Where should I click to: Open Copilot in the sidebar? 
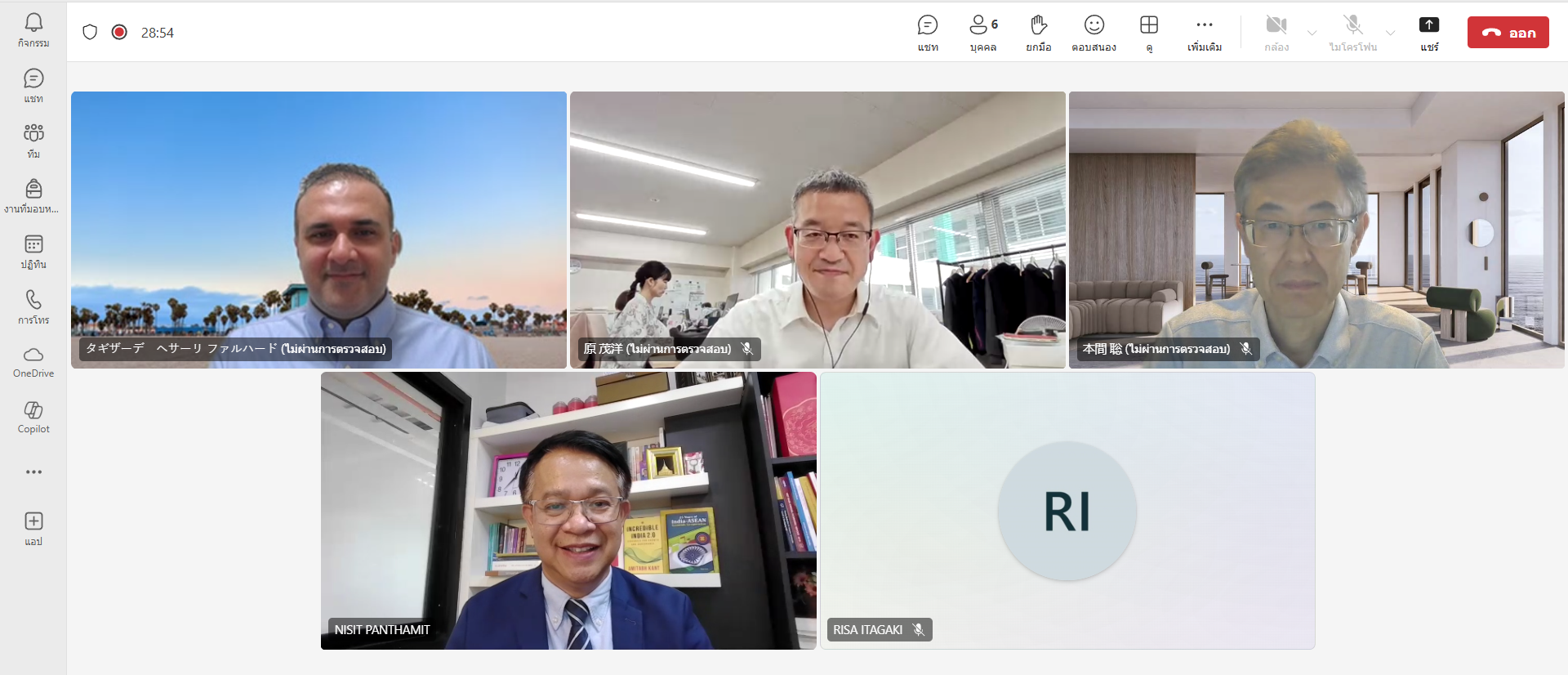(33, 417)
